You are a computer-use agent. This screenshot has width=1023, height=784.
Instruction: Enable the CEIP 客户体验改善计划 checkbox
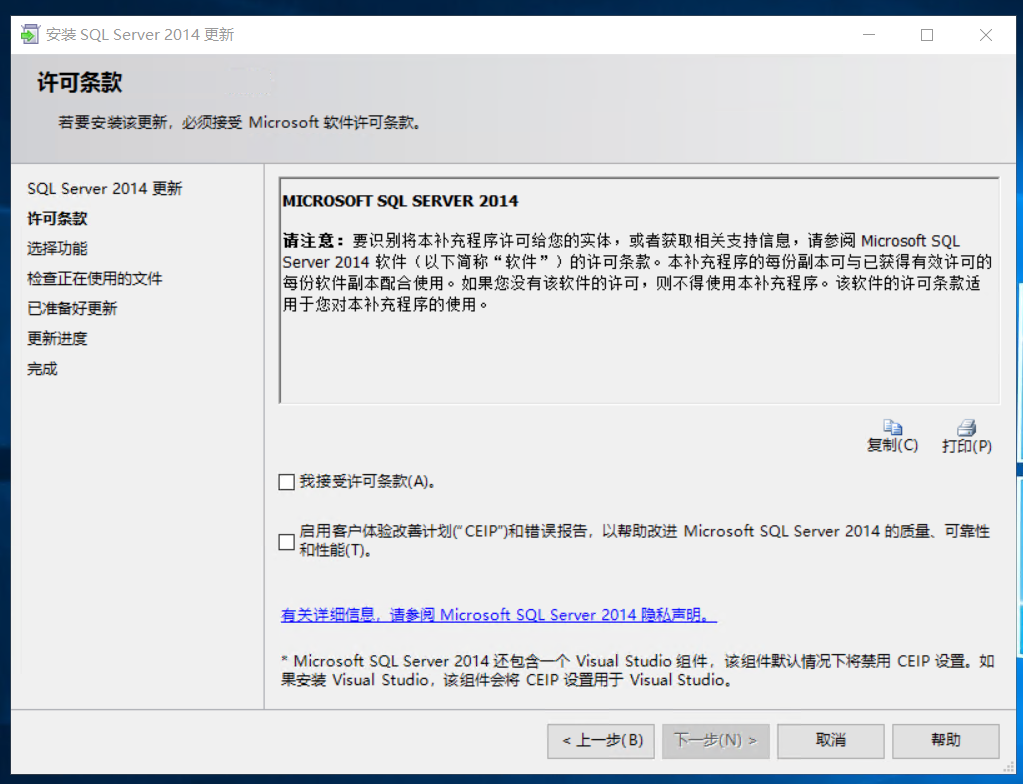click(286, 541)
